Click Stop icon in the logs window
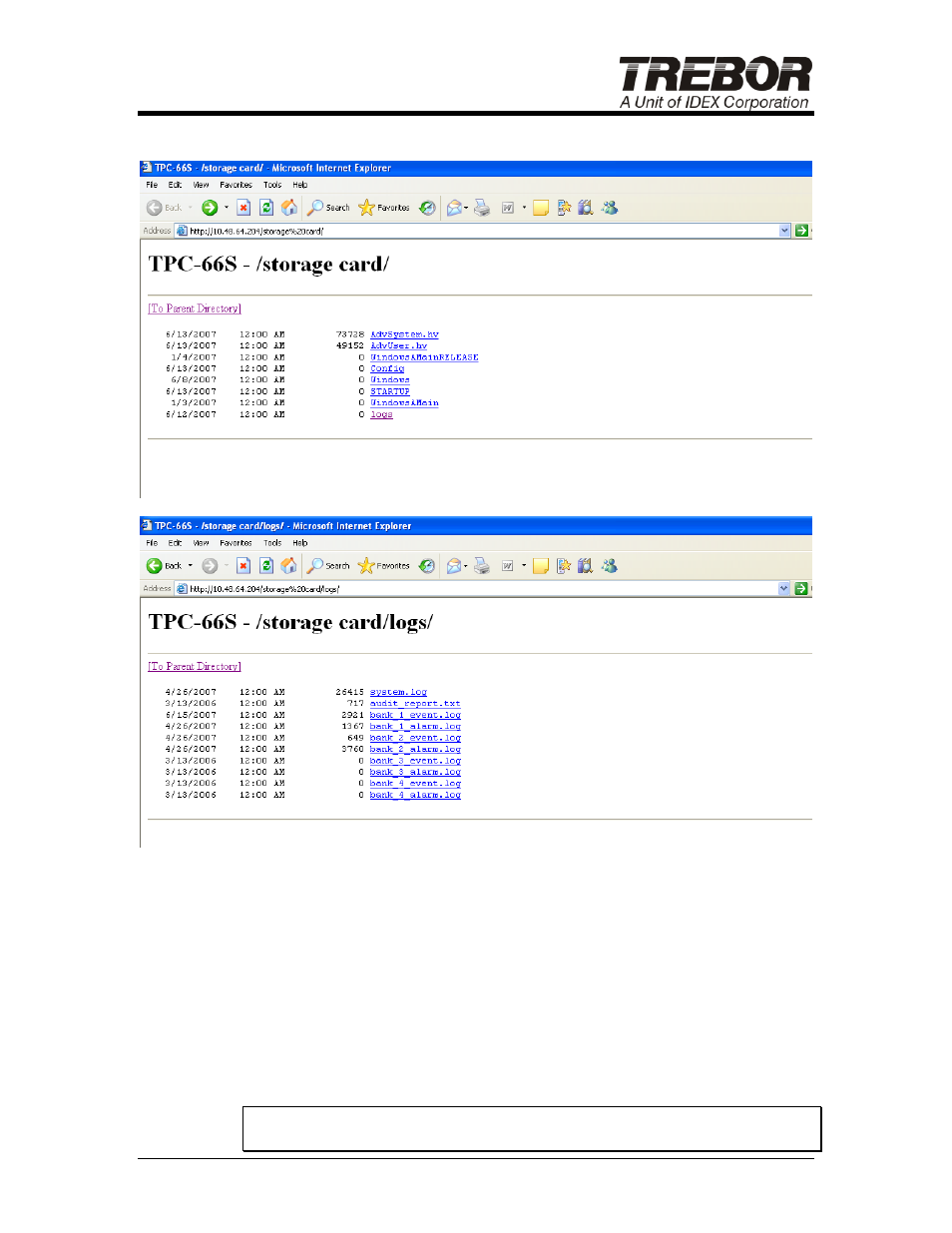Image resolution: width=952 pixels, height=1233 pixels. click(x=243, y=566)
